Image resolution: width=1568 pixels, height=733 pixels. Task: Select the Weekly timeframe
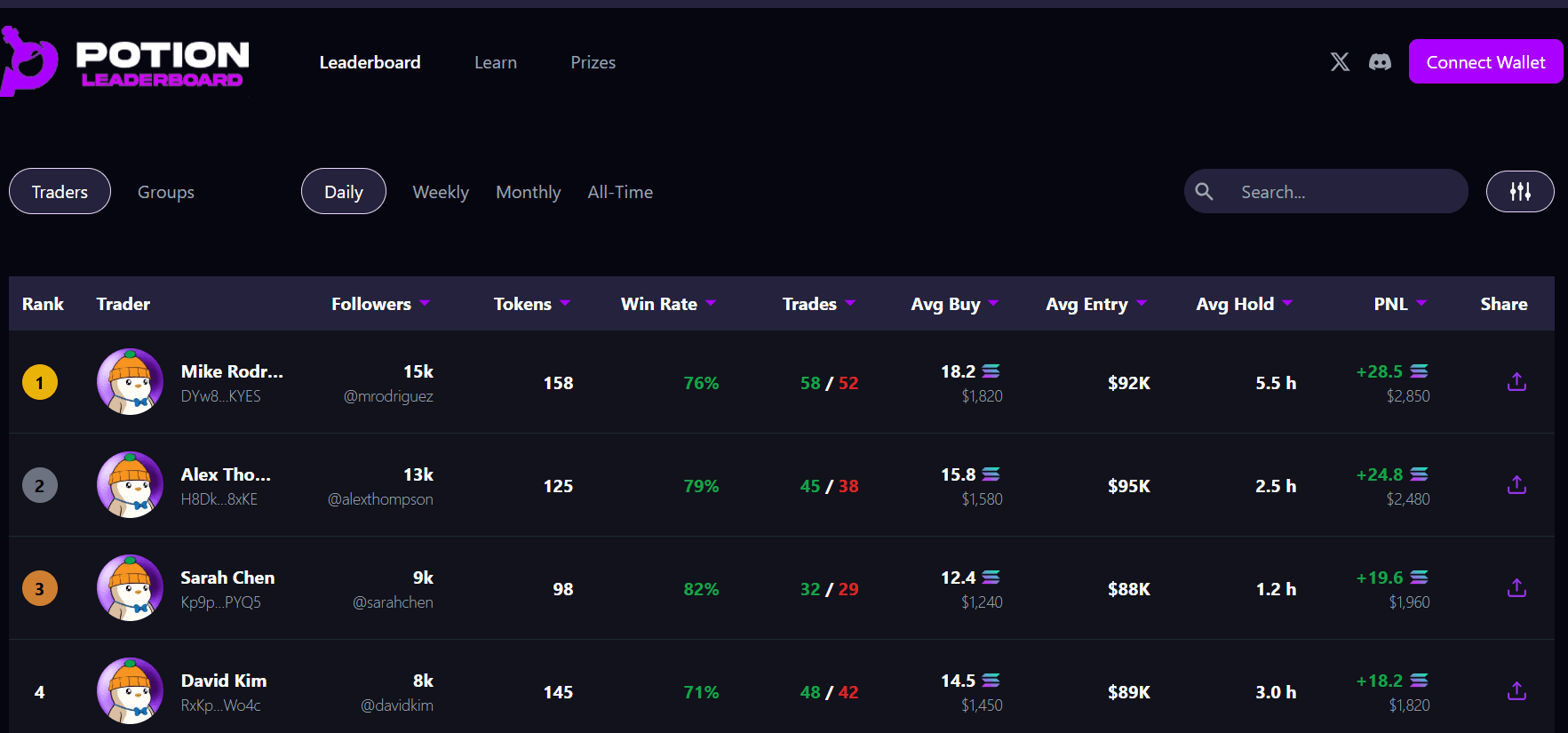coord(441,192)
